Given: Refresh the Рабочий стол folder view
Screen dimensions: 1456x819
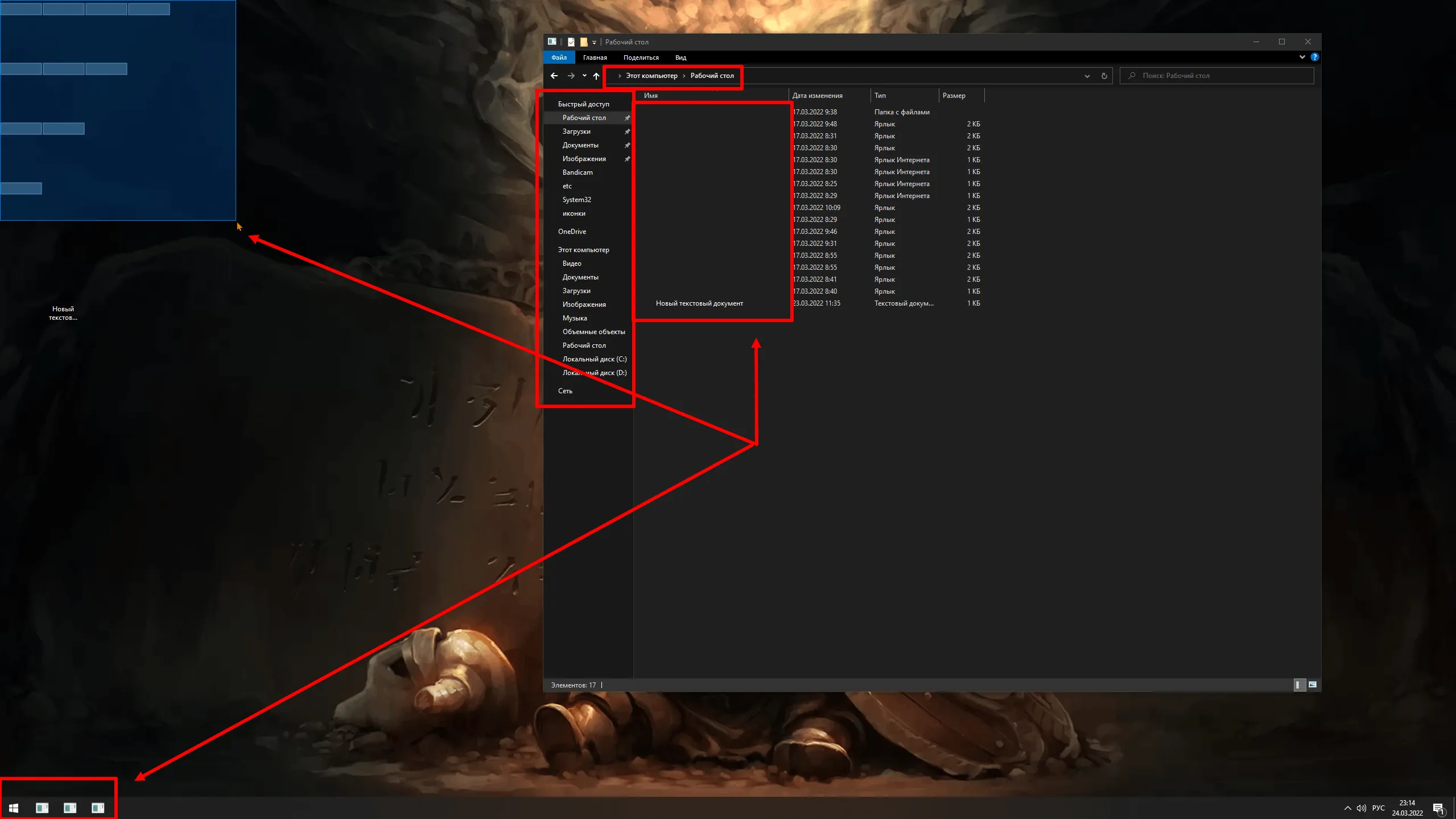Looking at the screenshot, I should 1104,76.
